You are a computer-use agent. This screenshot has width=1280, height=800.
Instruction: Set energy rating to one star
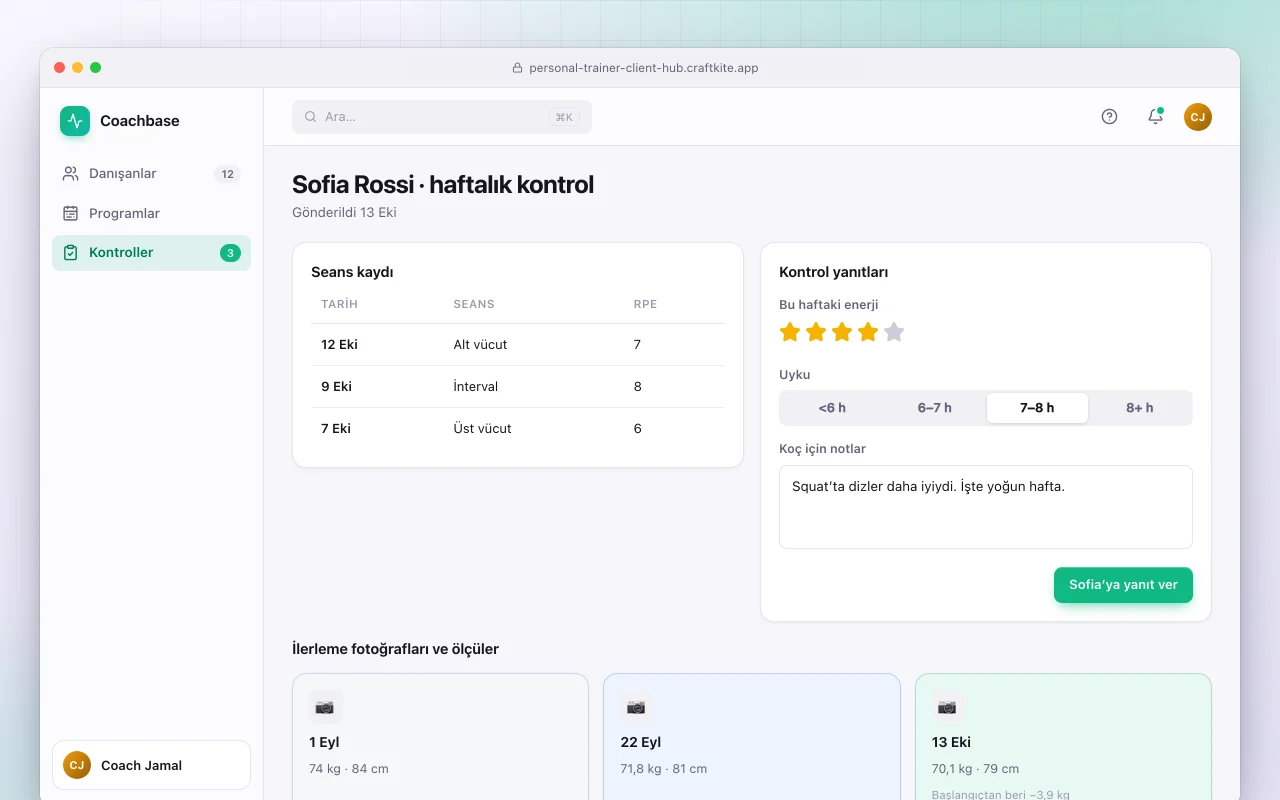(x=790, y=332)
